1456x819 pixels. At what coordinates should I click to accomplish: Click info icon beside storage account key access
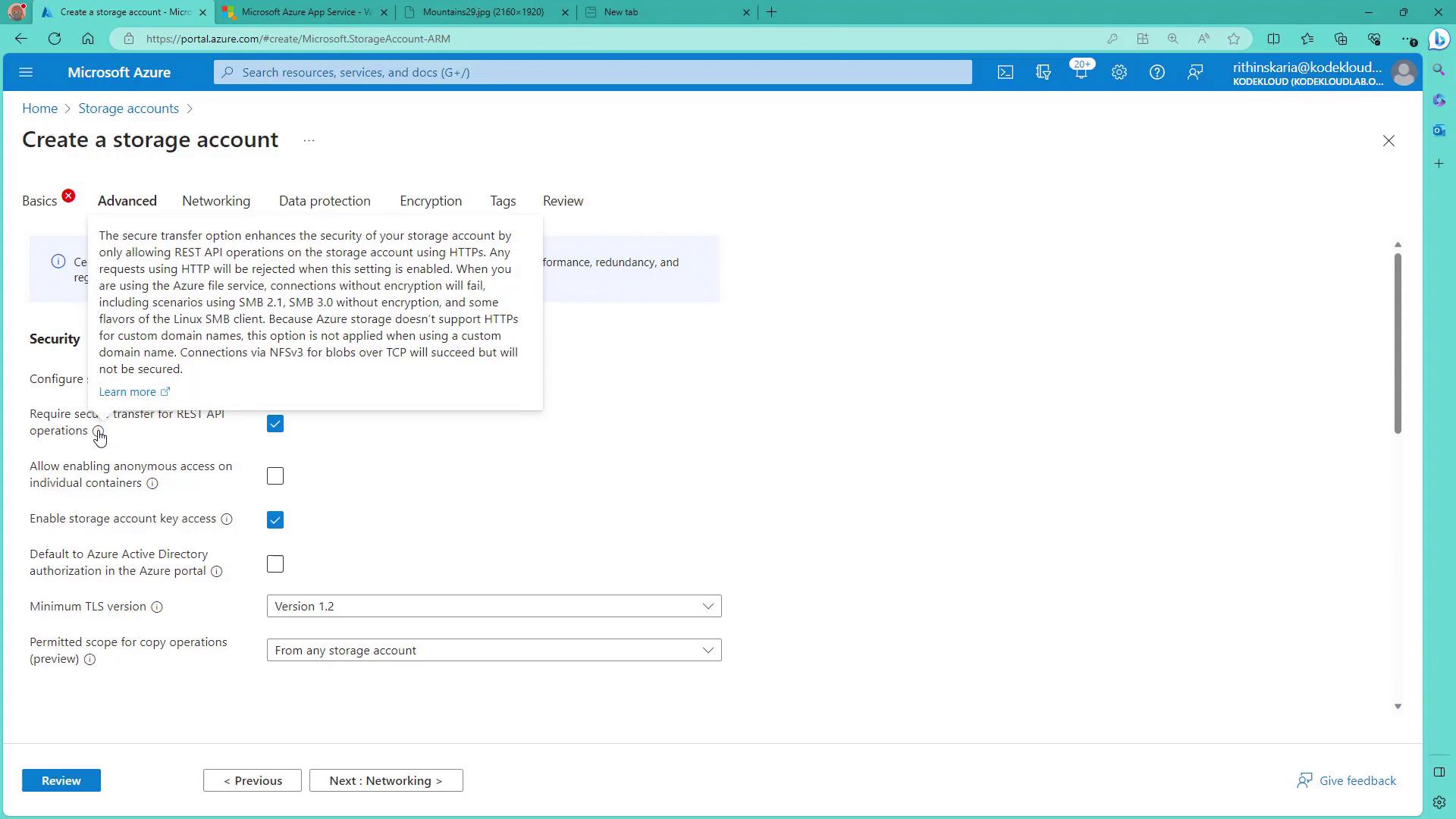pos(226,519)
